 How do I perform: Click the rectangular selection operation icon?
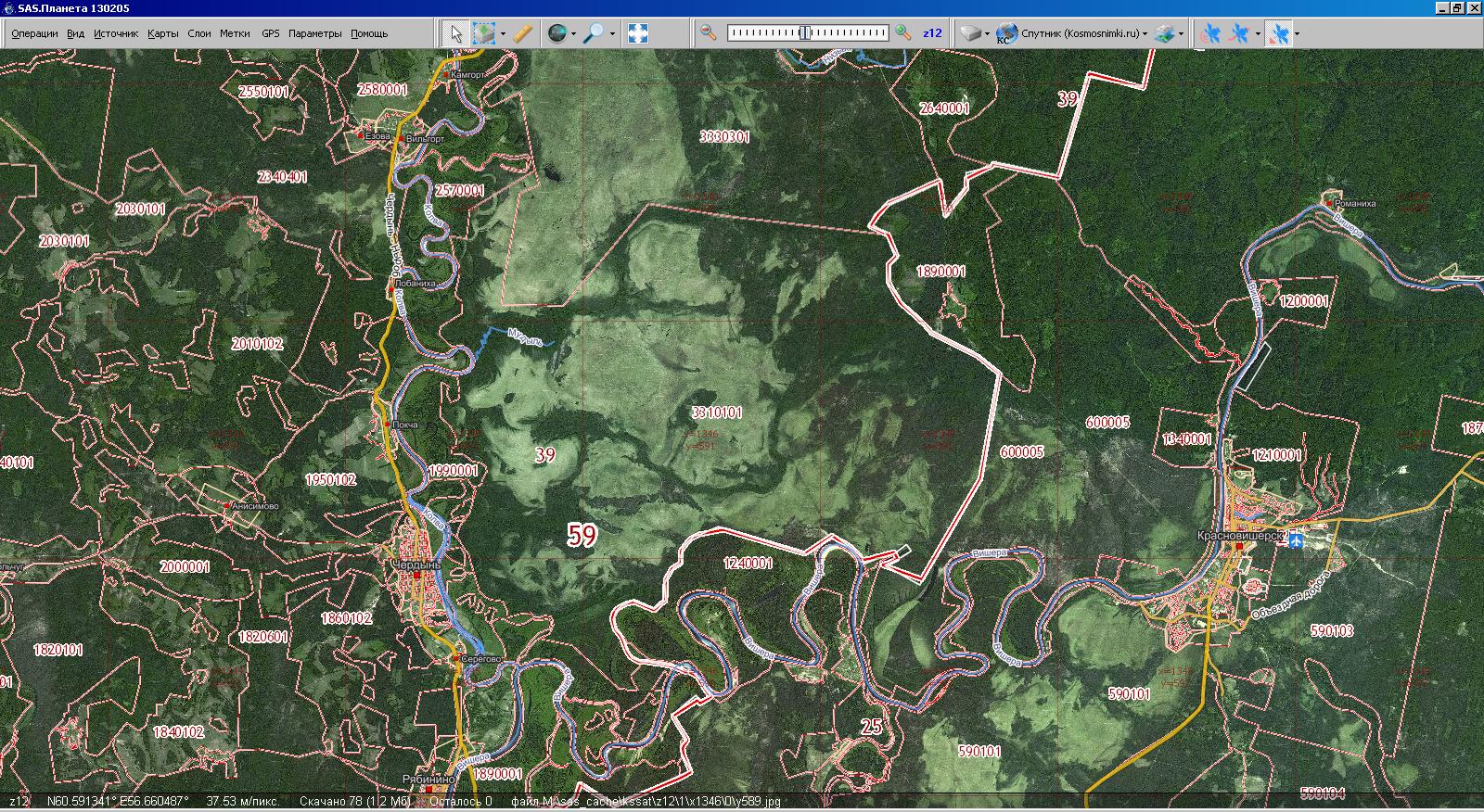tap(484, 33)
